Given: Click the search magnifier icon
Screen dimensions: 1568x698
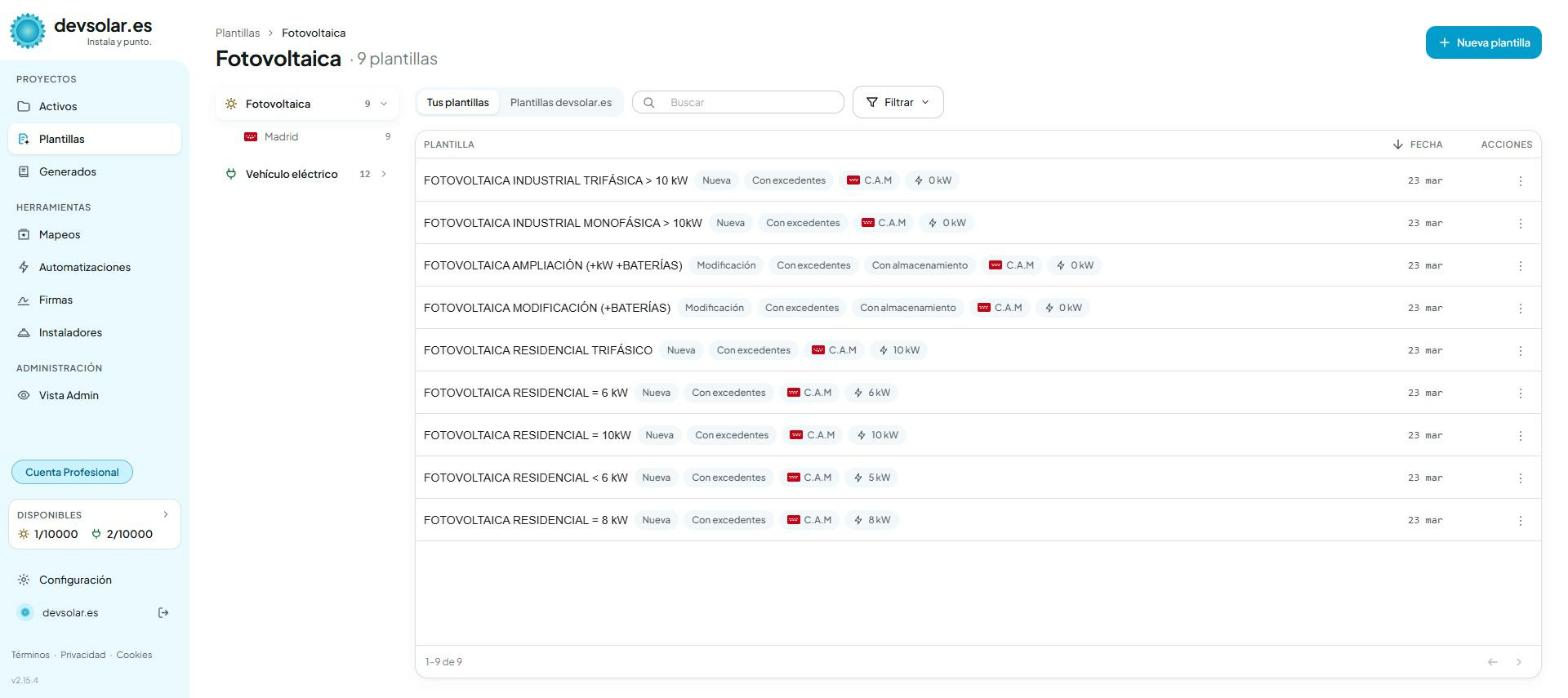Looking at the screenshot, I should (x=649, y=102).
